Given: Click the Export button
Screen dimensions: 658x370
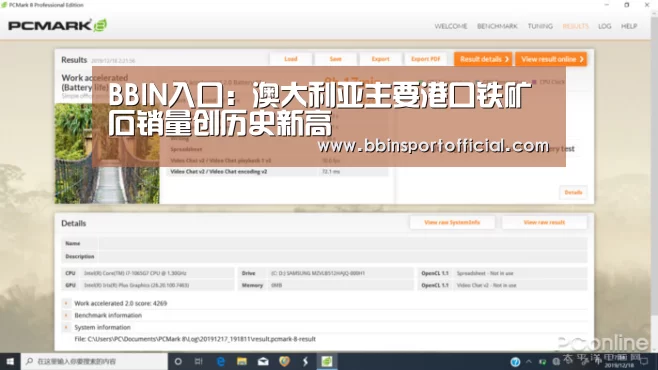Looking at the screenshot, I should tap(380, 59).
